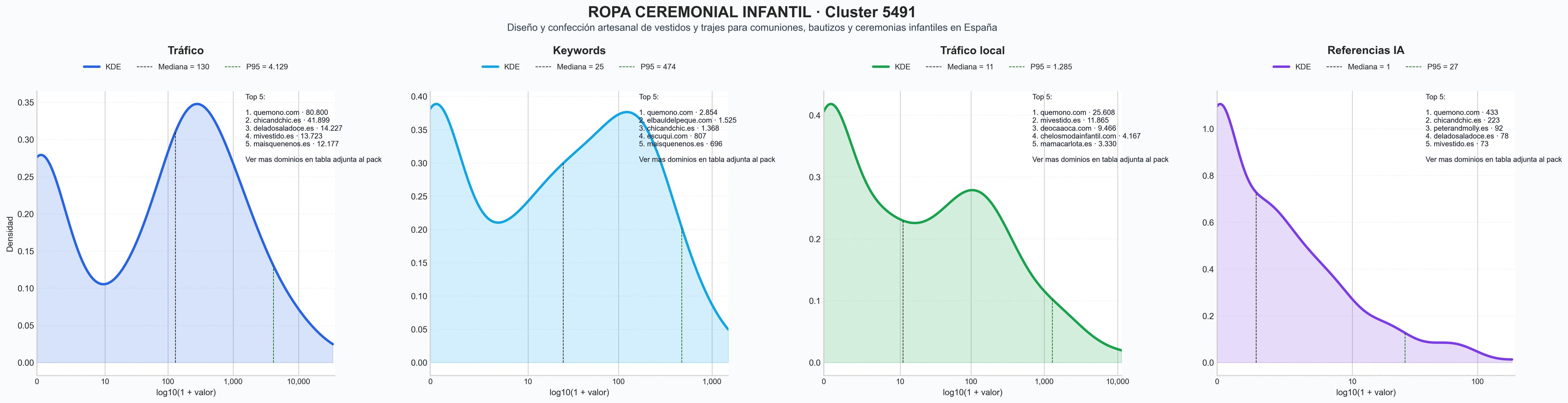Click the blue KDE legend line in Tráfico
Viewport: 1568px width, 403px height.
coord(91,67)
